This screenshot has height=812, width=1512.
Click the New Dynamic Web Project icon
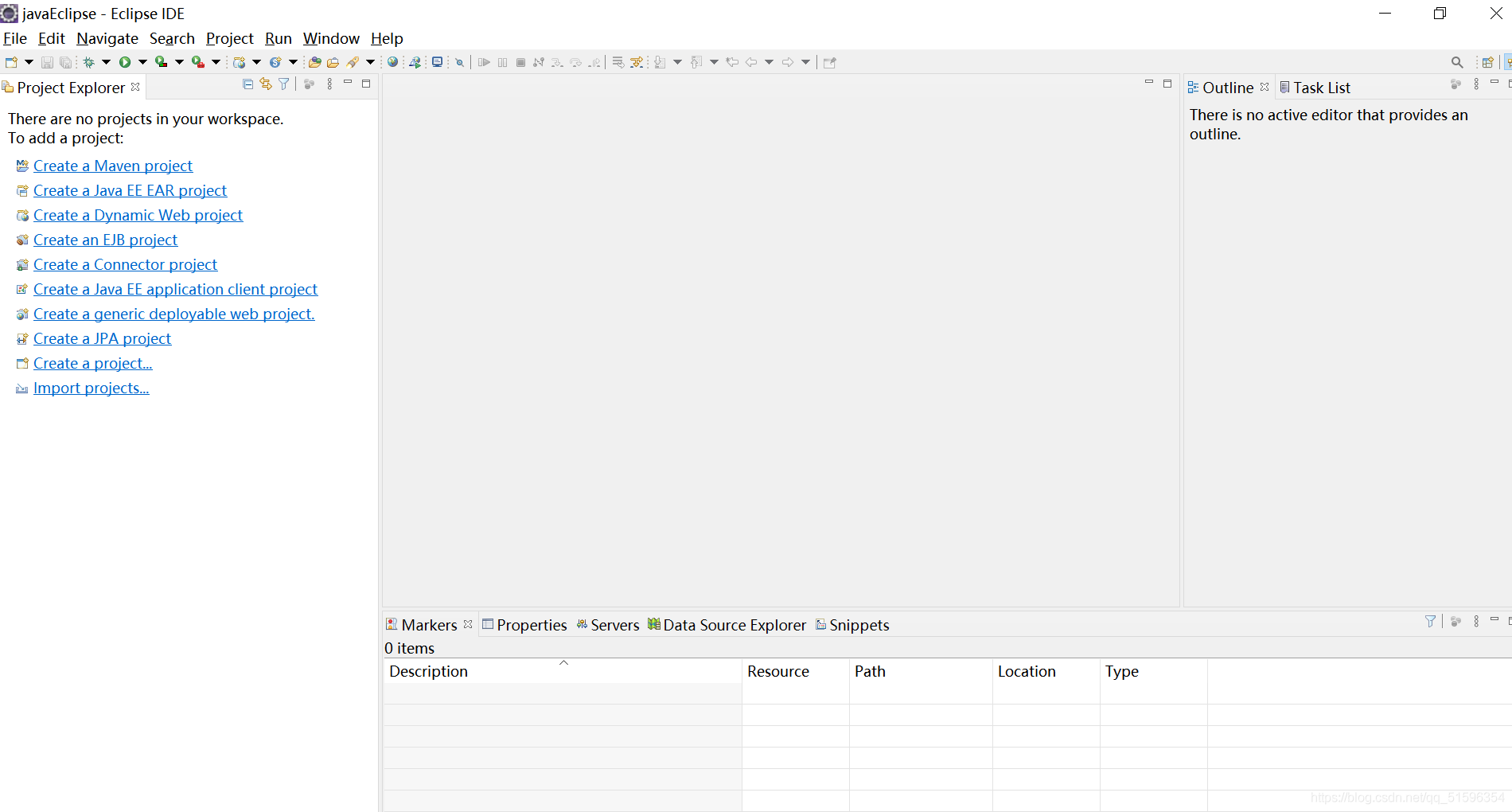click(239, 62)
